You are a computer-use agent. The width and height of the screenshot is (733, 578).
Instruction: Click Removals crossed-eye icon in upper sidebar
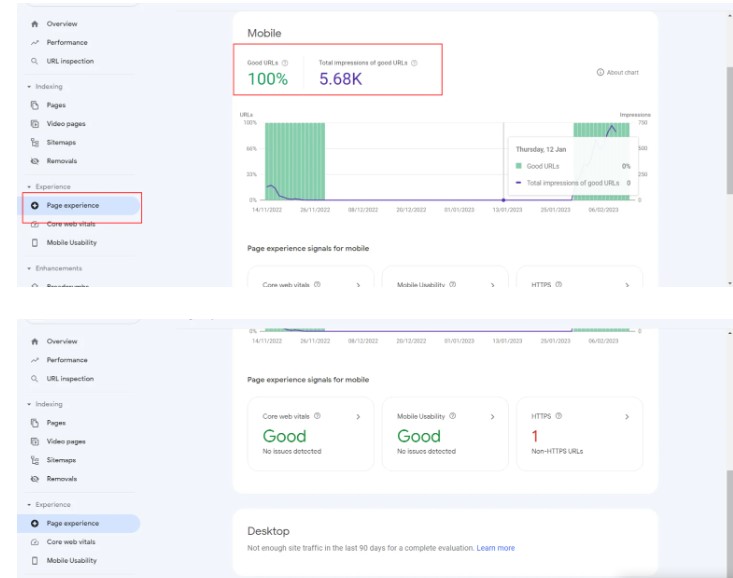[x=35, y=161]
